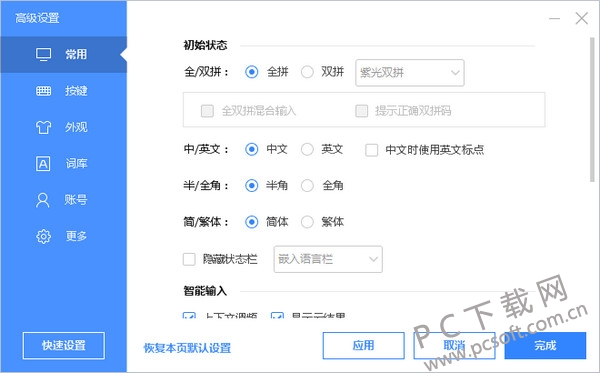Click the 中/英文 label
Viewport: 600px width, 373px height.
point(207,149)
